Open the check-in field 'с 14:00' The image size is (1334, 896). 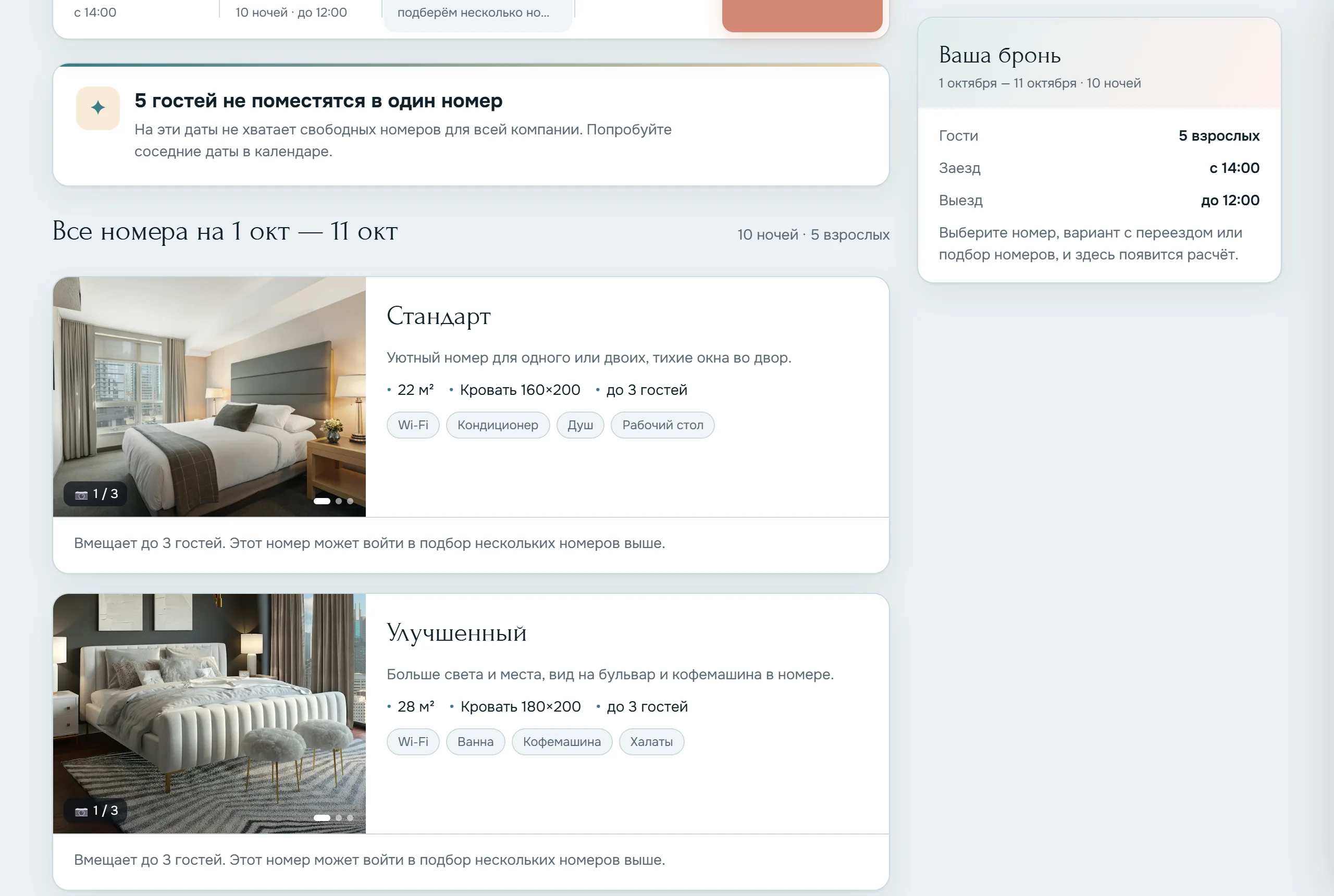click(x=95, y=13)
